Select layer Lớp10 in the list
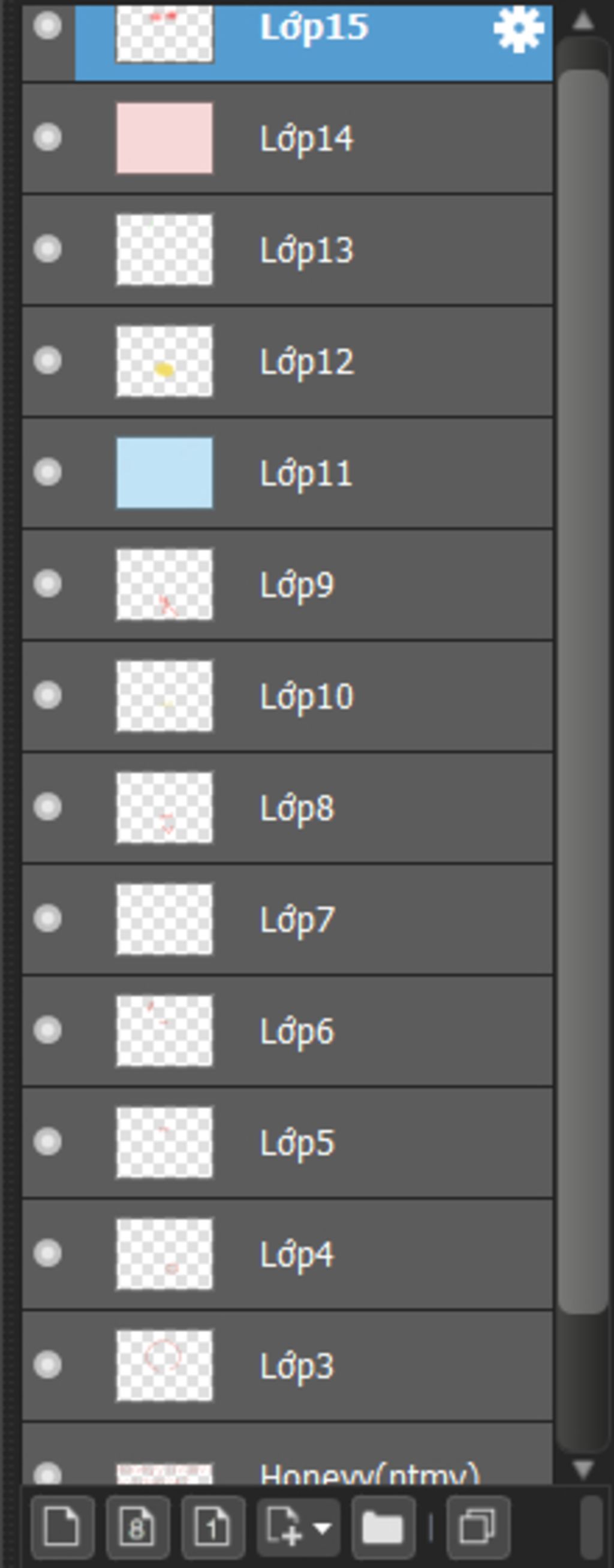 pyautogui.click(x=306, y=696)
